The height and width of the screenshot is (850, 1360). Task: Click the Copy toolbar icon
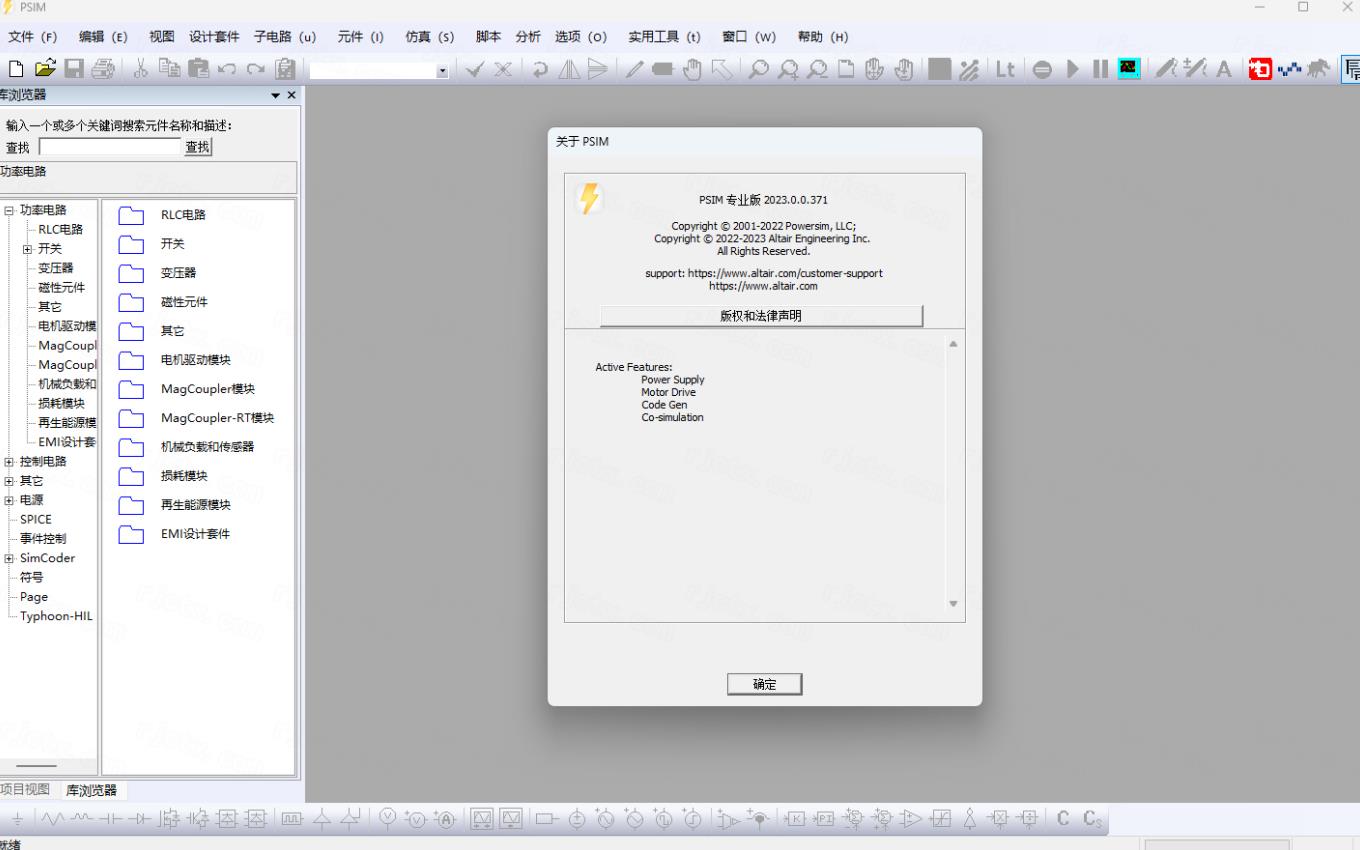pyautogui.click(x=170, y=69)
